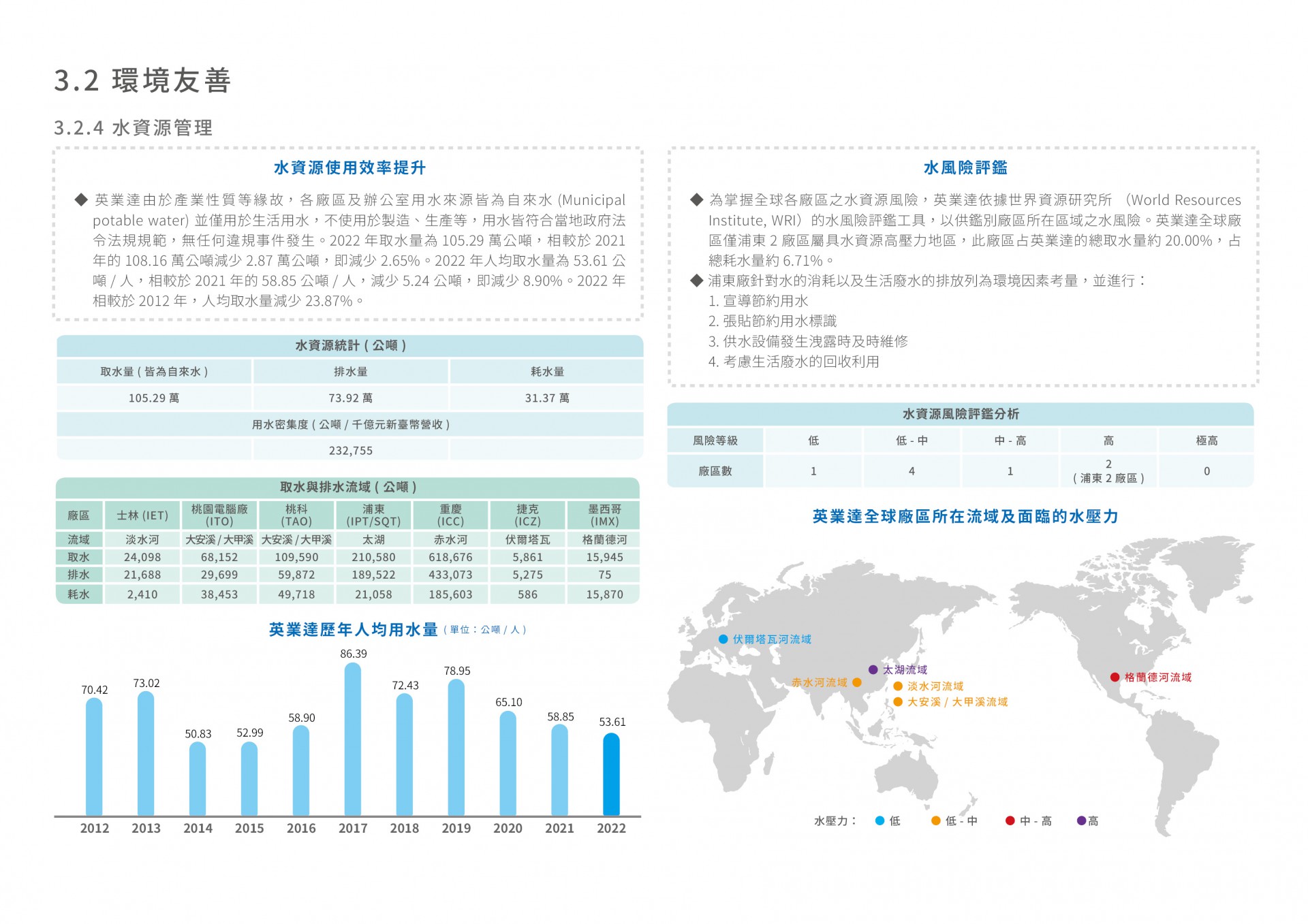Click list item 1. 宣導節約用水
Viewport: 1308px width, 924px height.
pyautogui.click(x=758, y=301)
